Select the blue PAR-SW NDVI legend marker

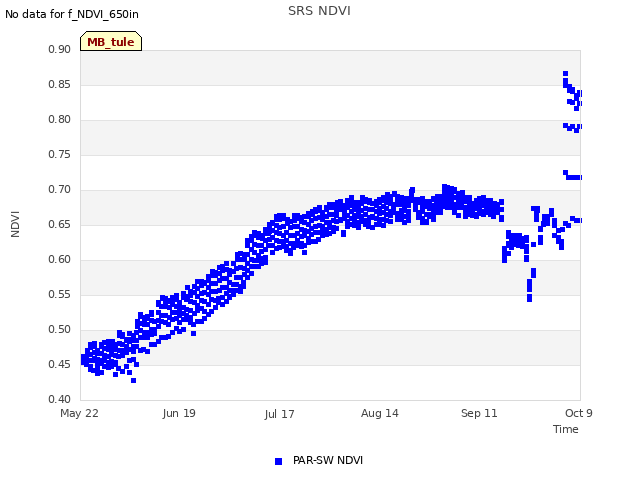point(278,461)
